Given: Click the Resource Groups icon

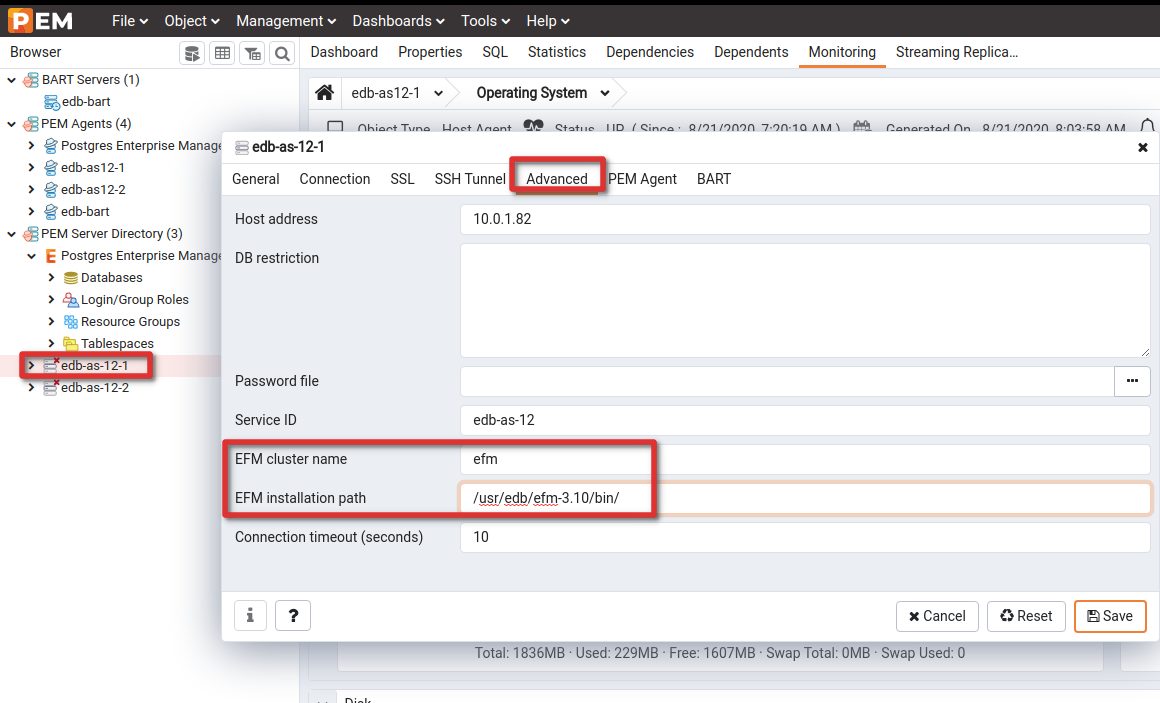Looking at the screenshot, I should coord(70,322).
